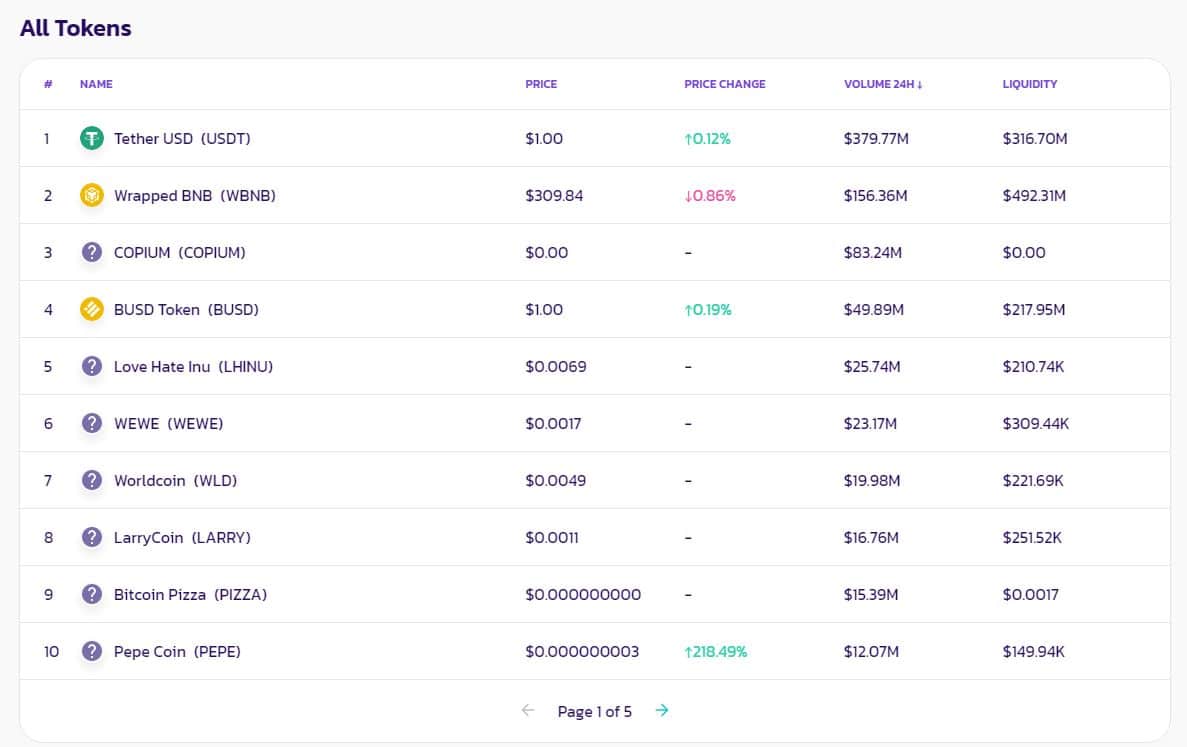The height and width of the screenshot is (747, 1187).
Task: Click the $83.24M volume value
Action: pos(873,252)
